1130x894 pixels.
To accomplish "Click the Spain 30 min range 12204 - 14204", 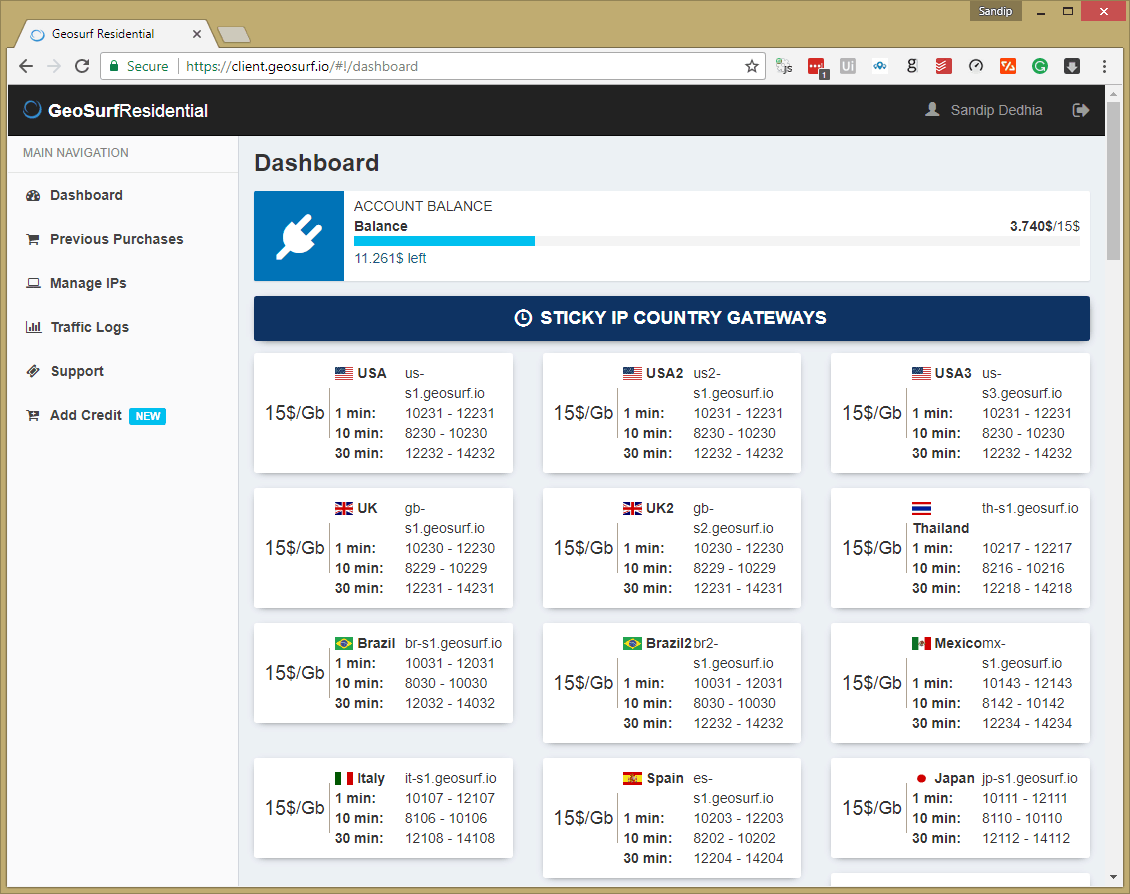I will 738,858.
